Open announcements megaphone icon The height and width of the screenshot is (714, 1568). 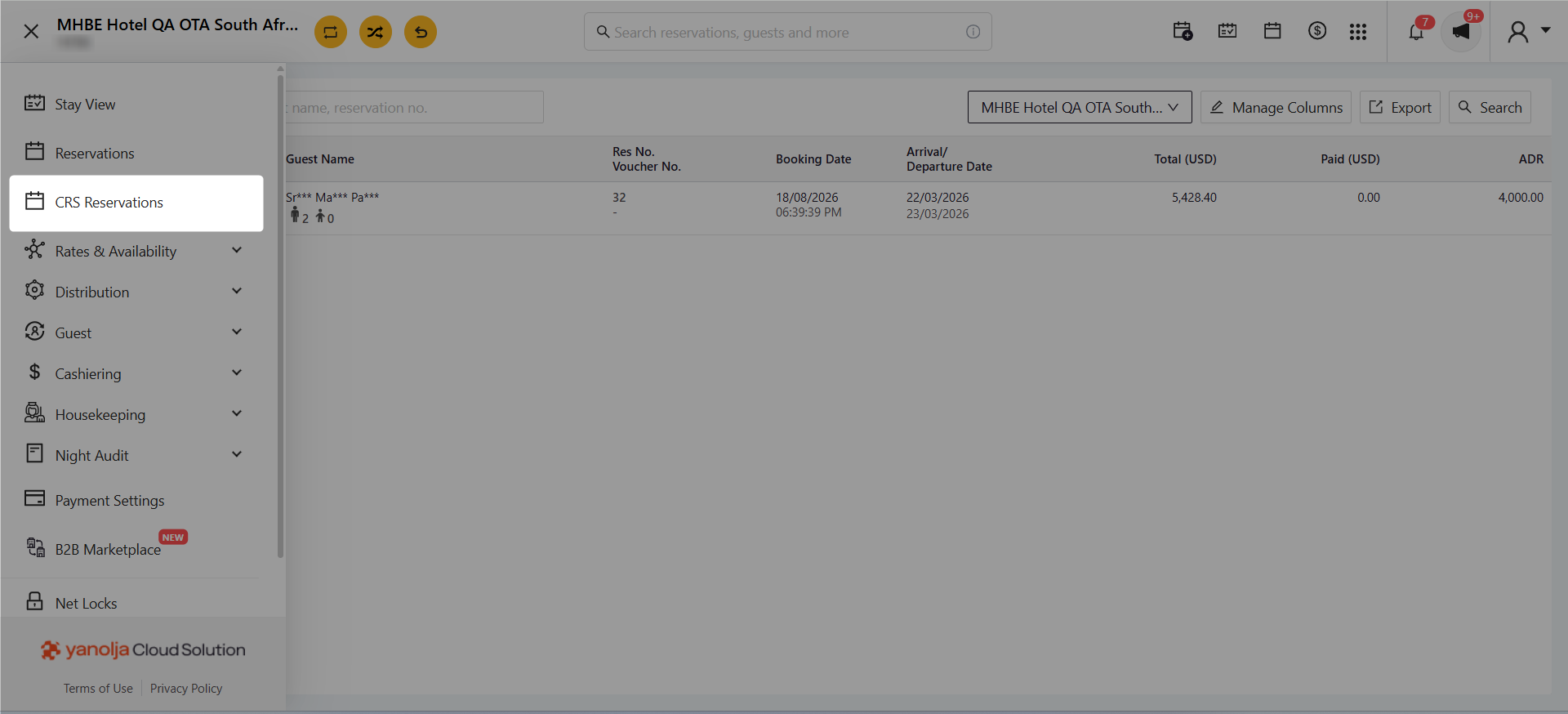[1461, 32]
